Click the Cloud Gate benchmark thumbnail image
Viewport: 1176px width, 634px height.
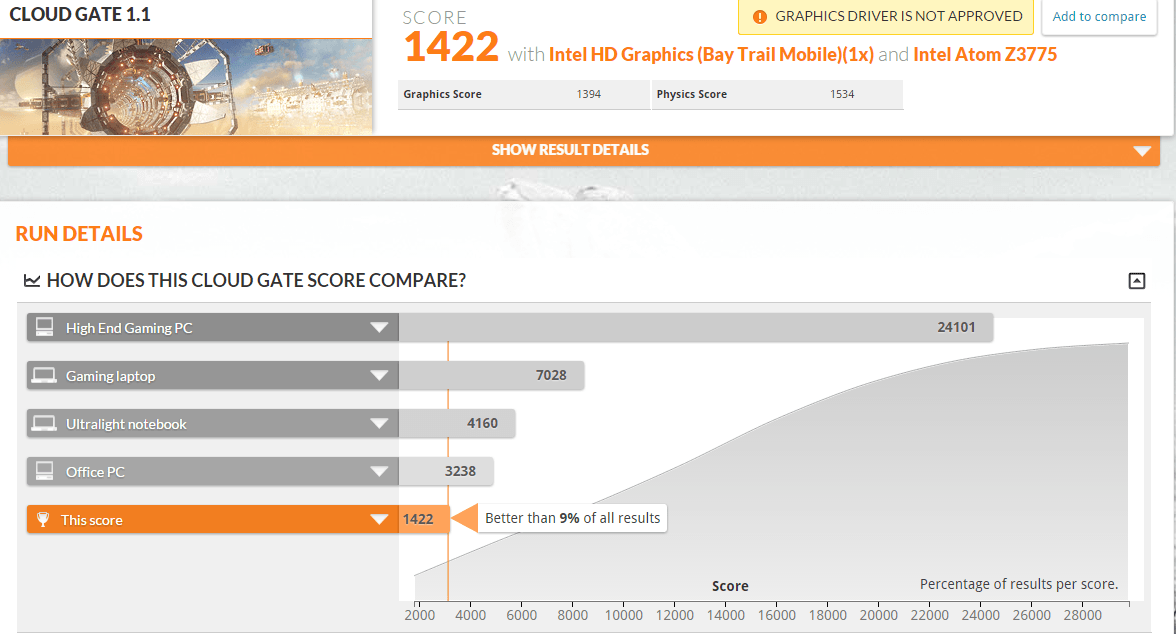186,87
